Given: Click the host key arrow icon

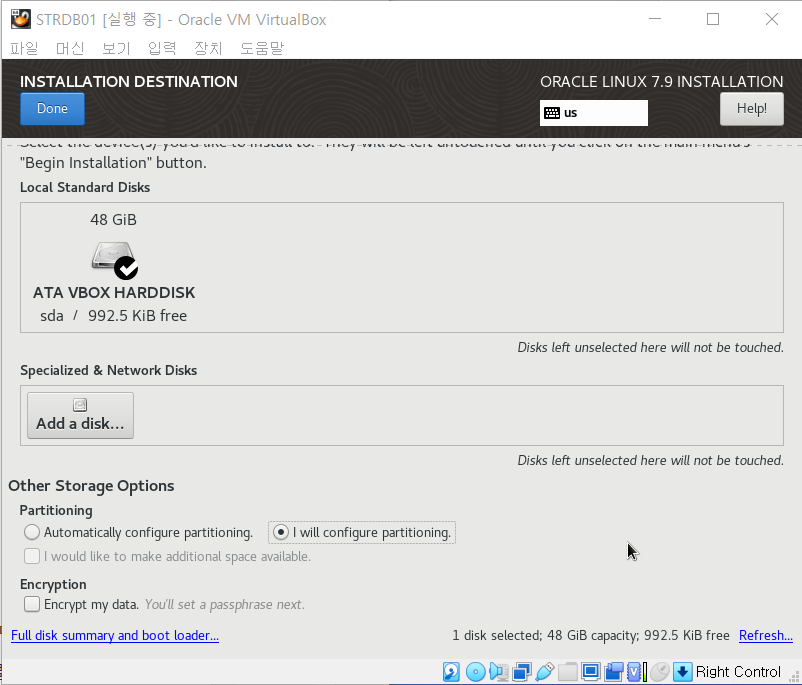Looking at the screenshot, I should (682, 672).
